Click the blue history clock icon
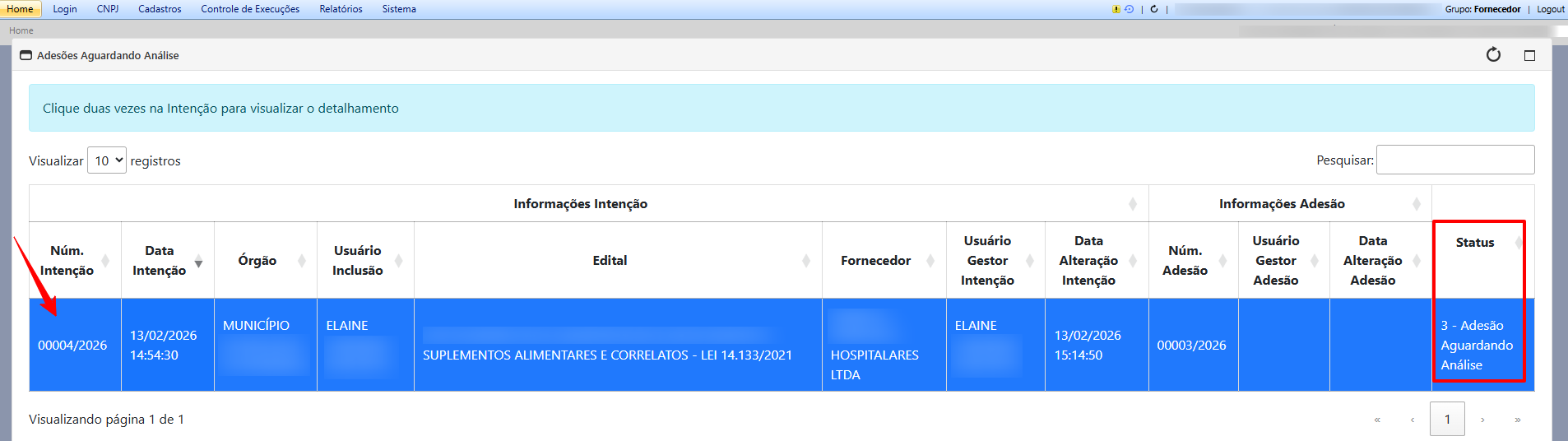This screenshot has height=441, width=1568. click(x=1129, y=9)
